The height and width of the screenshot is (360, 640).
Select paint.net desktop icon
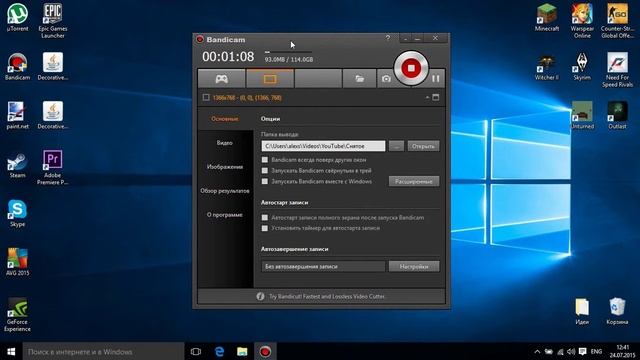click(18, 115)
